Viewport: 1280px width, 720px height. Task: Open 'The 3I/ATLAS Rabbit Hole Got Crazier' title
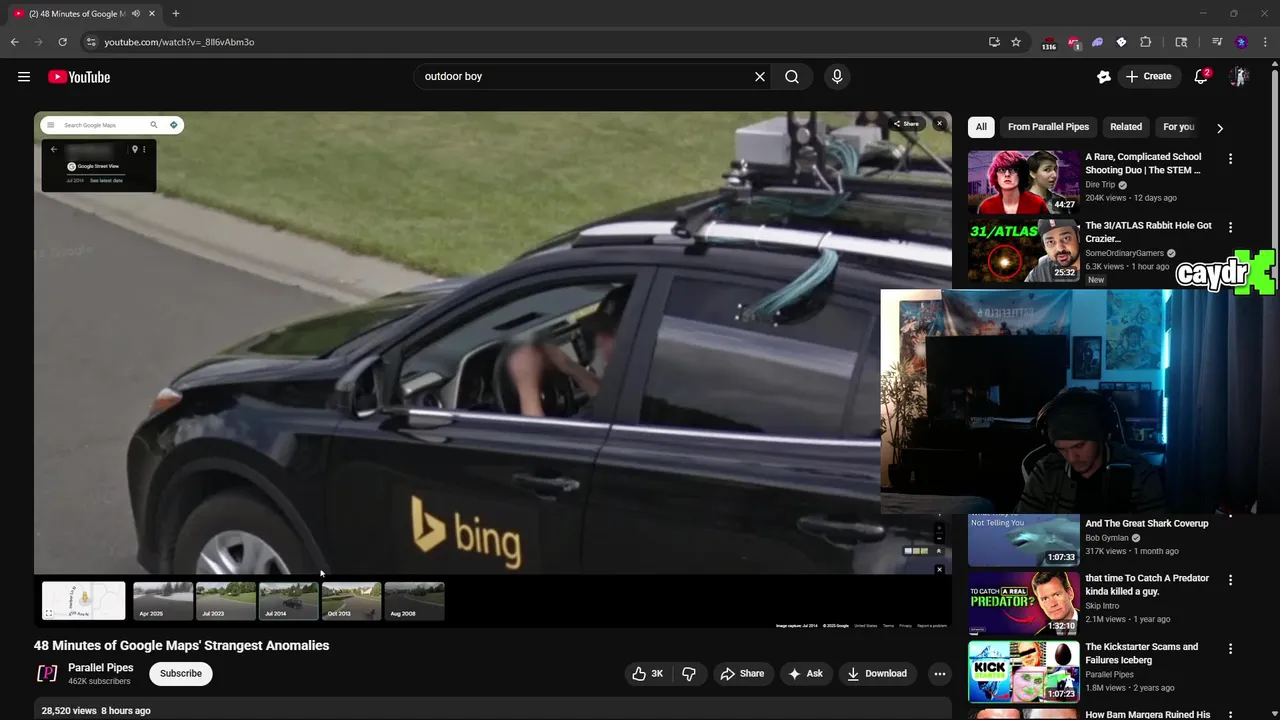[1148, 232]
